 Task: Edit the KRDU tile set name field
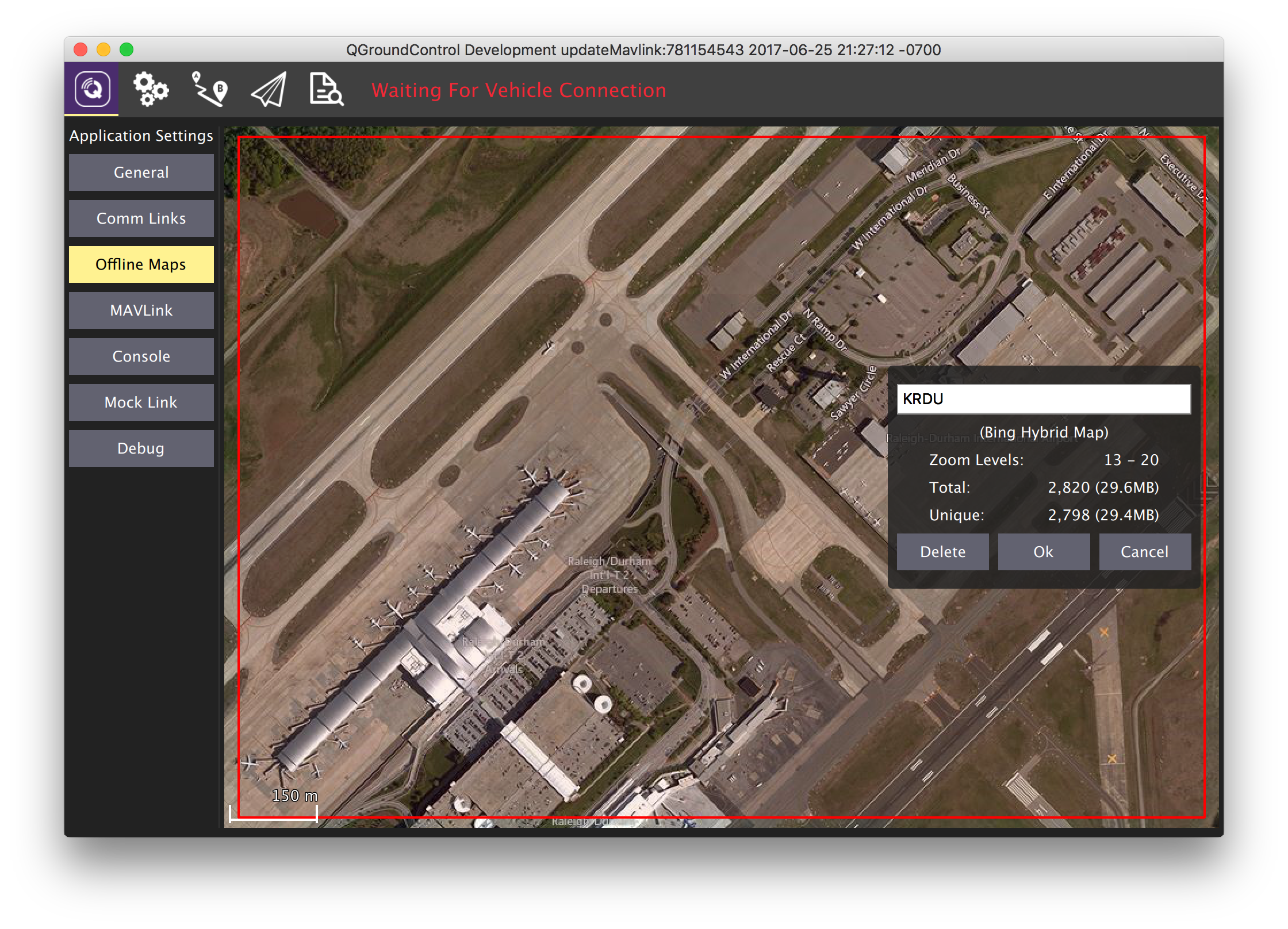click(1044, 399)
